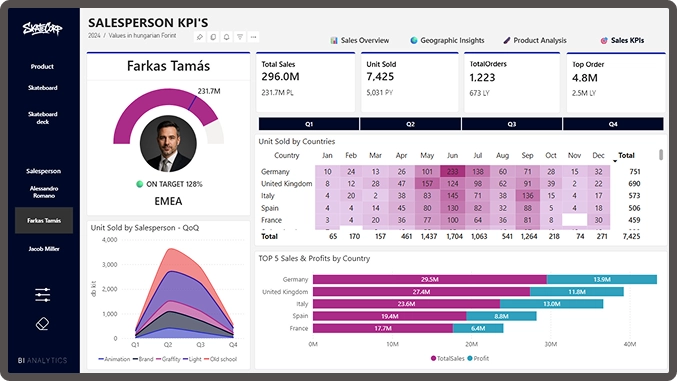Go to the Product Analysis tab
The image size is (677, 381).
(x=535, y=40)
